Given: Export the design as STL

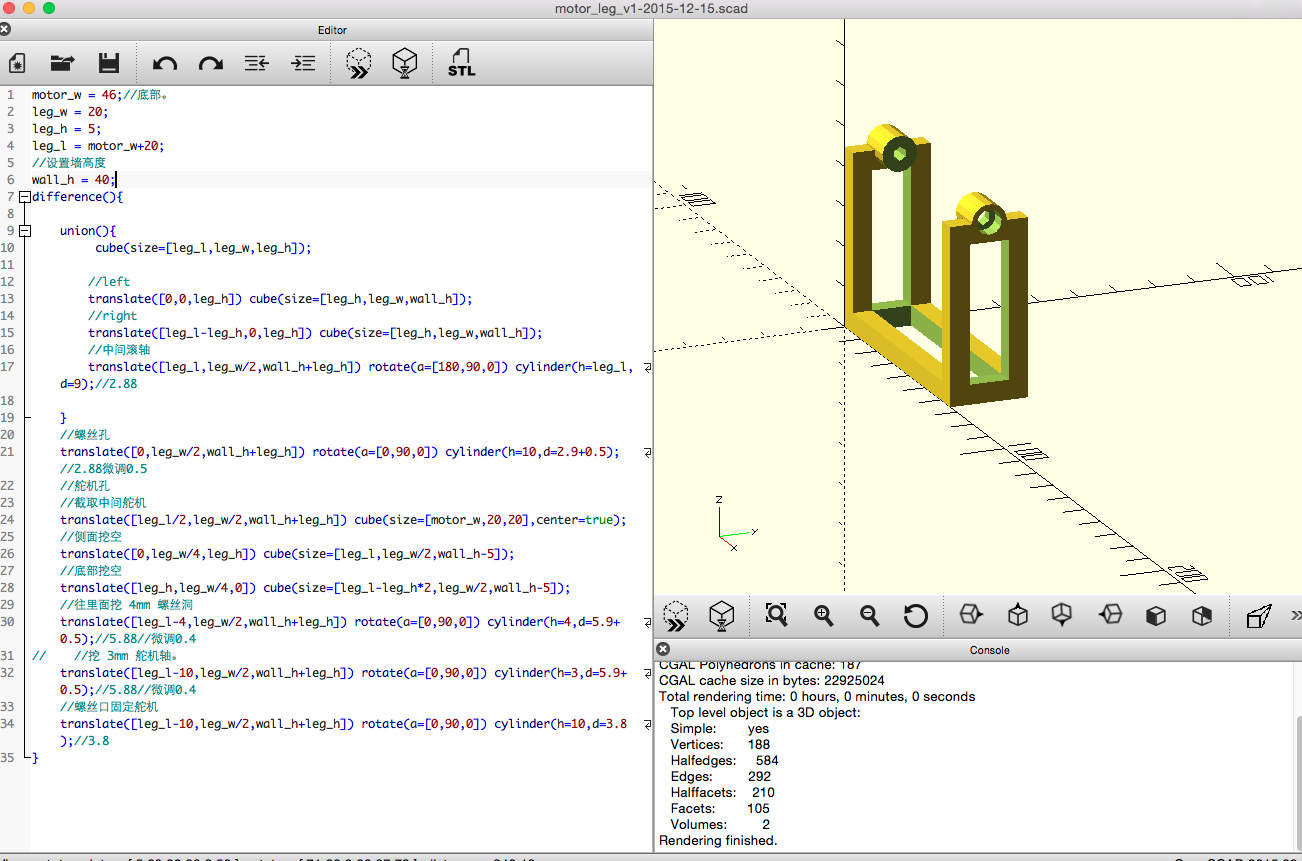Looking at the screenshot, I should 461,63.
